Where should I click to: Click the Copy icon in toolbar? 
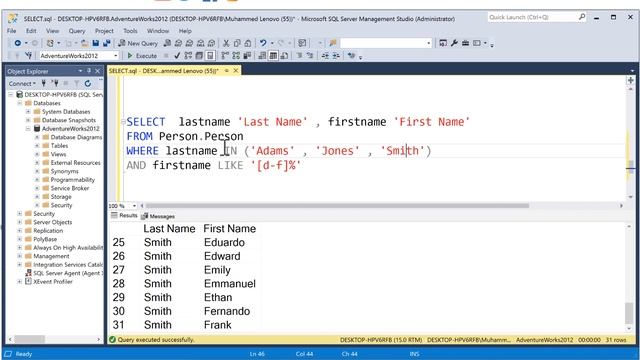(x=237, y=43)
